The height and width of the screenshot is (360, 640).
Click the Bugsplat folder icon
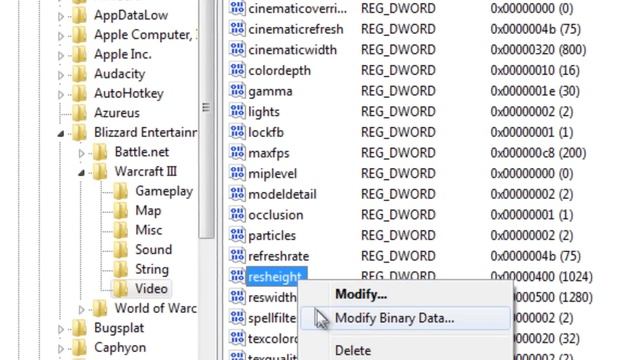[80, 328]
